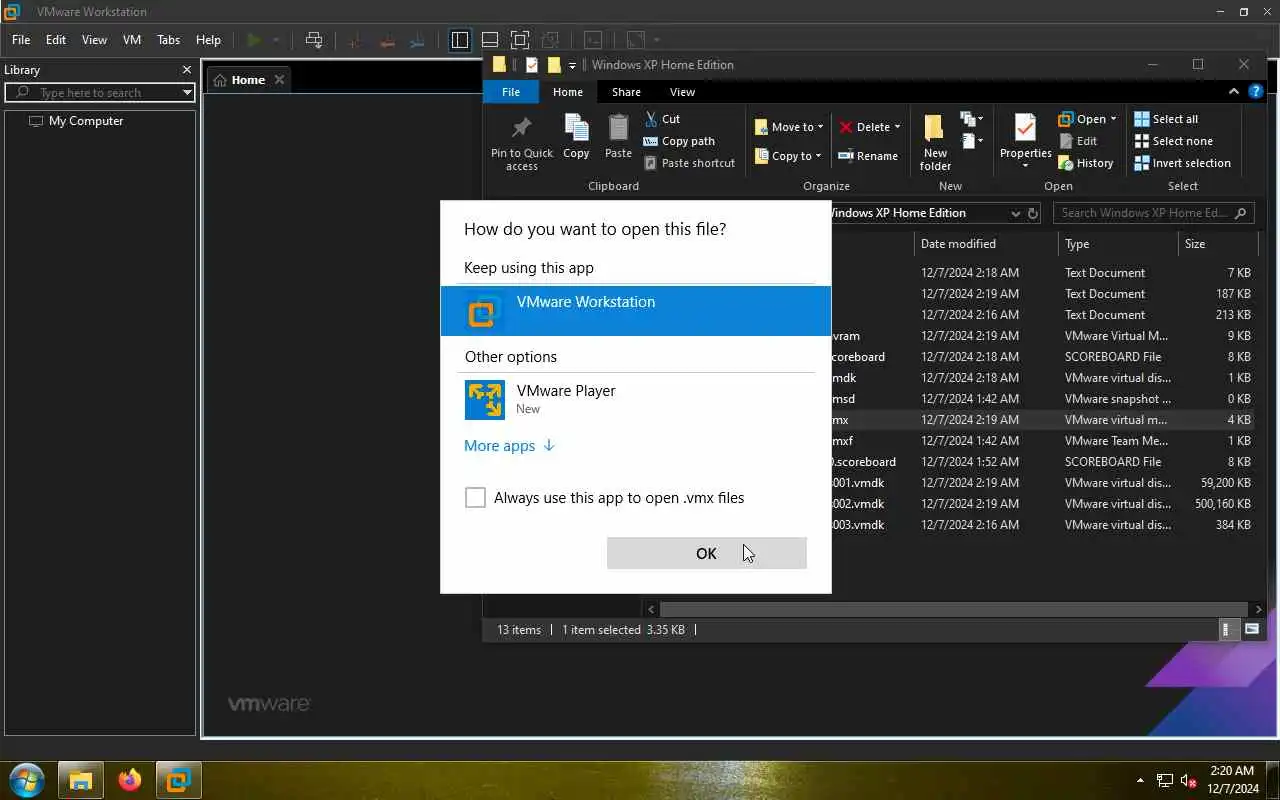Click the Copy ribbon icon

[576, 137]
